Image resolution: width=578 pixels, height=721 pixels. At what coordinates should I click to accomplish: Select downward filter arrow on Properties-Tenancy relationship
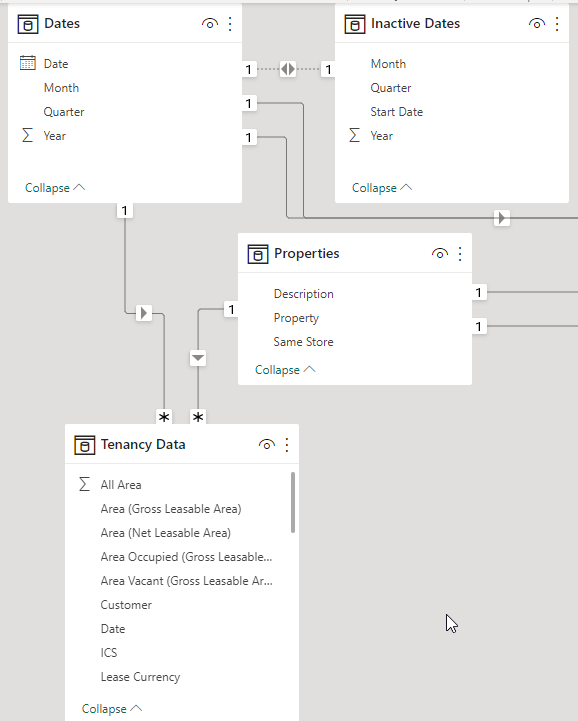click(198, 358)
